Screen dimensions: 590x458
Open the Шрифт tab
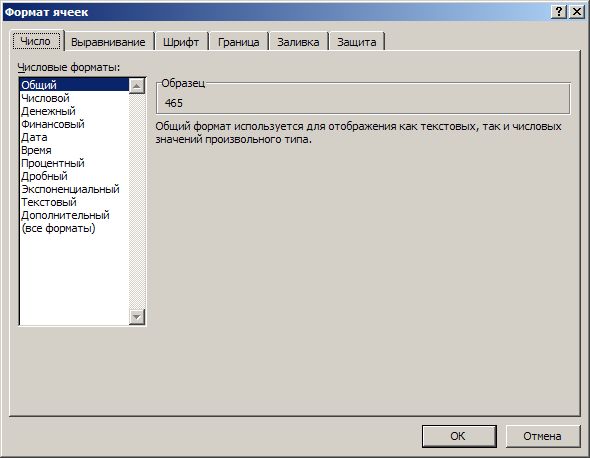coord(181,42)
